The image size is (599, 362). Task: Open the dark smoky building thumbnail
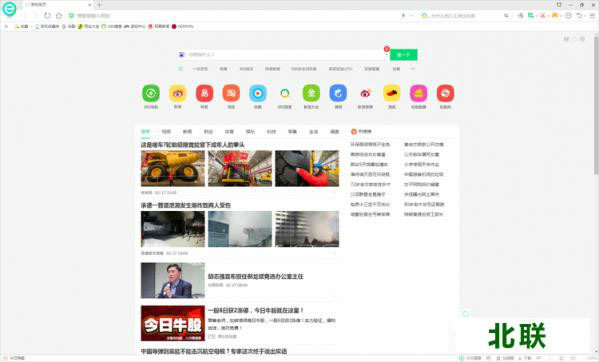(173, 229)
